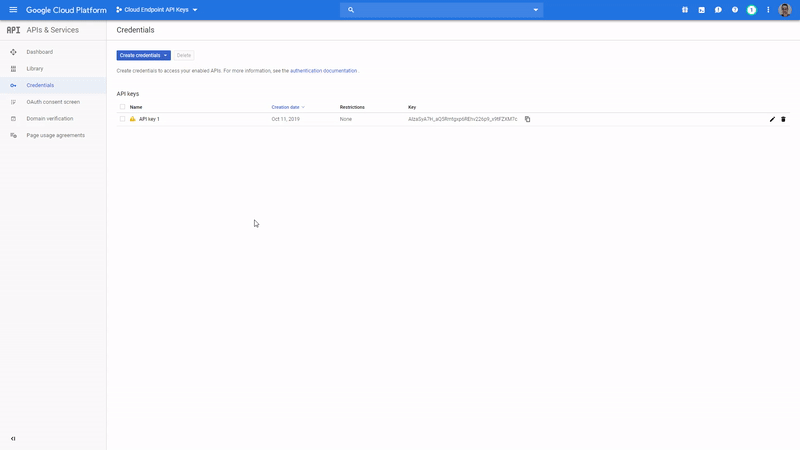Expand the search bar dropdown arrow
The height and width of the screenshot is (450, 800).
(x=536, y=10)
